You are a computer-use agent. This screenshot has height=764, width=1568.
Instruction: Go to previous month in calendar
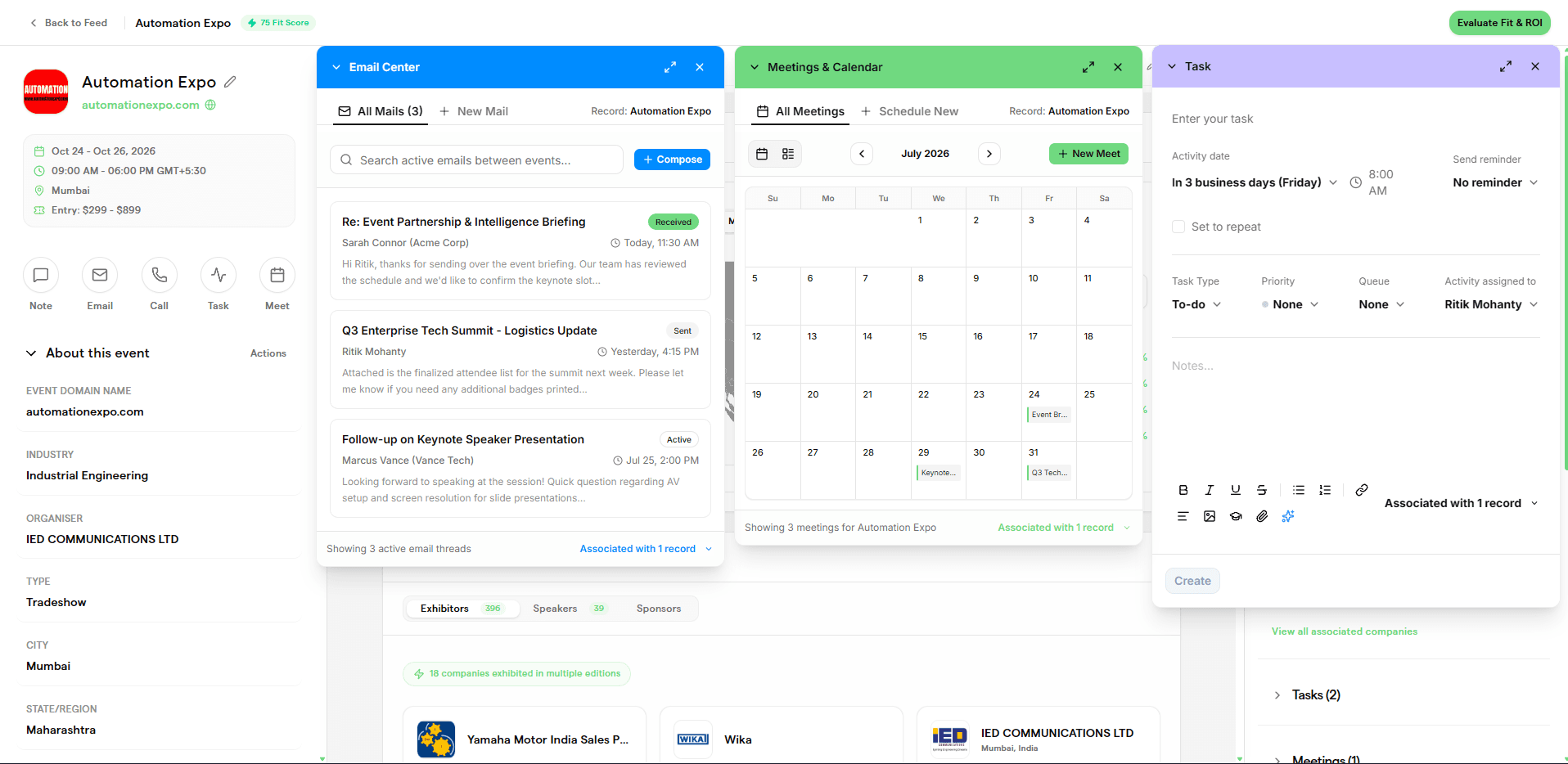point(862,154)
